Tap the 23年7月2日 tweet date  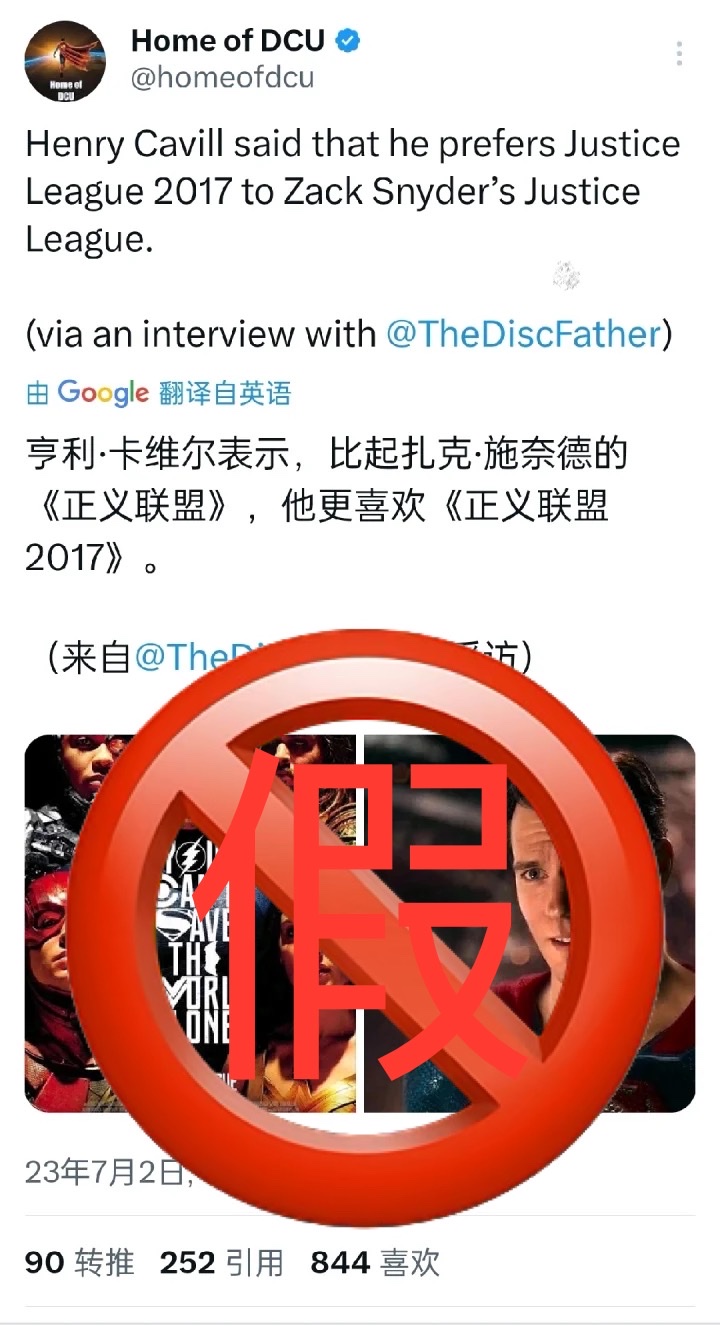point(104,1172)
